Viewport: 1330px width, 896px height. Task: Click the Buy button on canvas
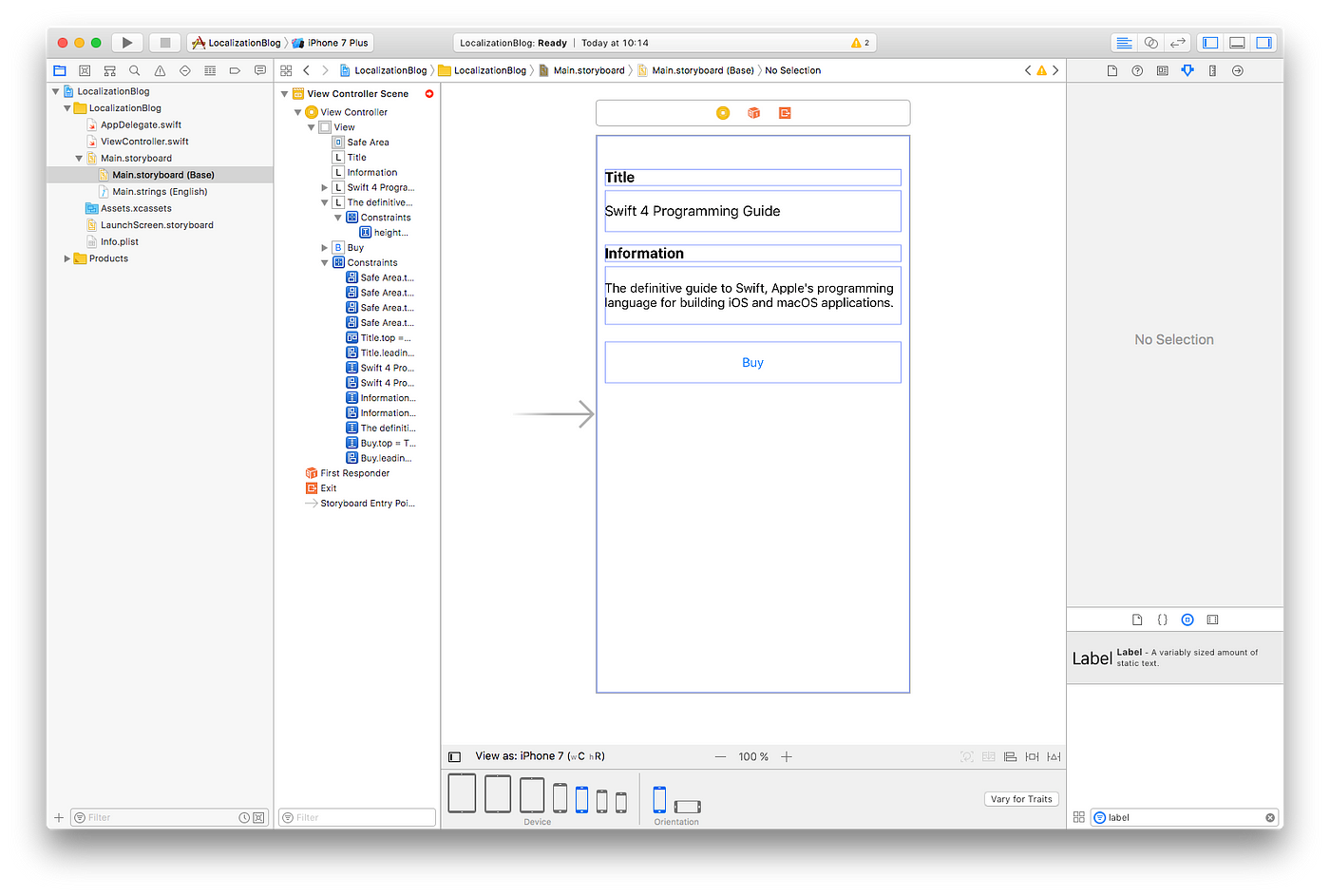(753, 363)
